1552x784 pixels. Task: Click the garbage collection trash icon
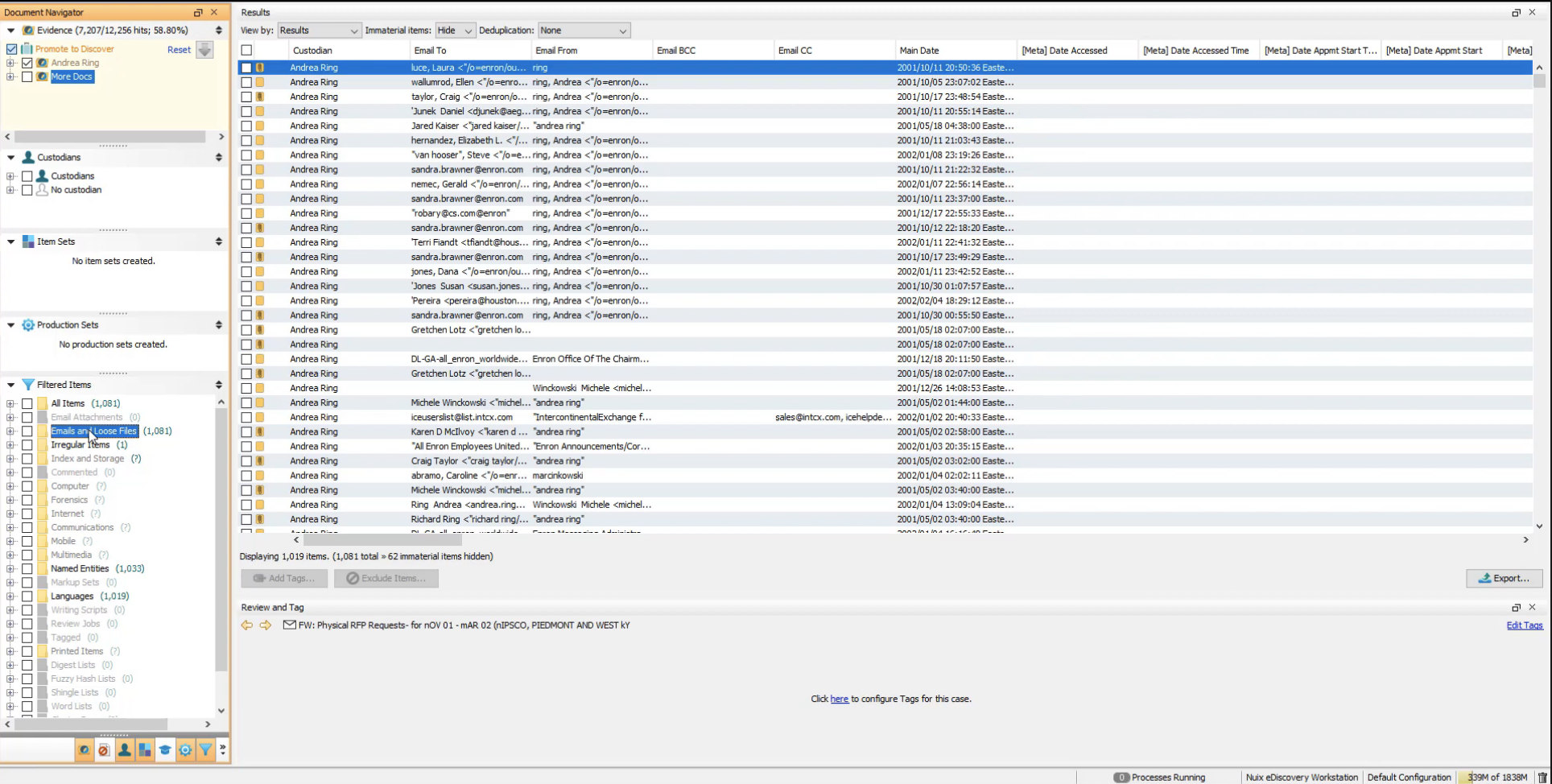[1542, 777]
